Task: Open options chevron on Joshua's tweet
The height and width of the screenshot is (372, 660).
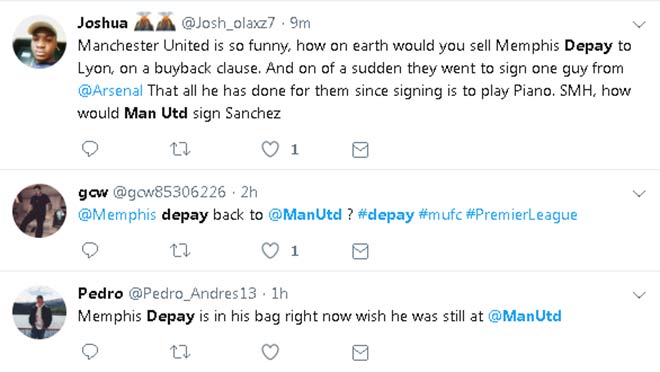Action: click(639, 25)
